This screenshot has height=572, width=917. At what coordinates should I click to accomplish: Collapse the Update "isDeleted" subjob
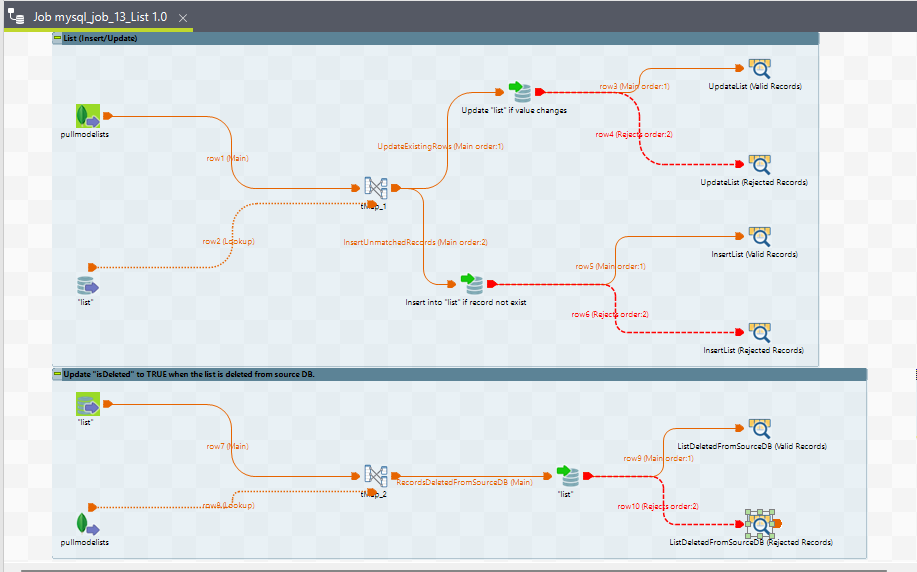coord(58,374)
